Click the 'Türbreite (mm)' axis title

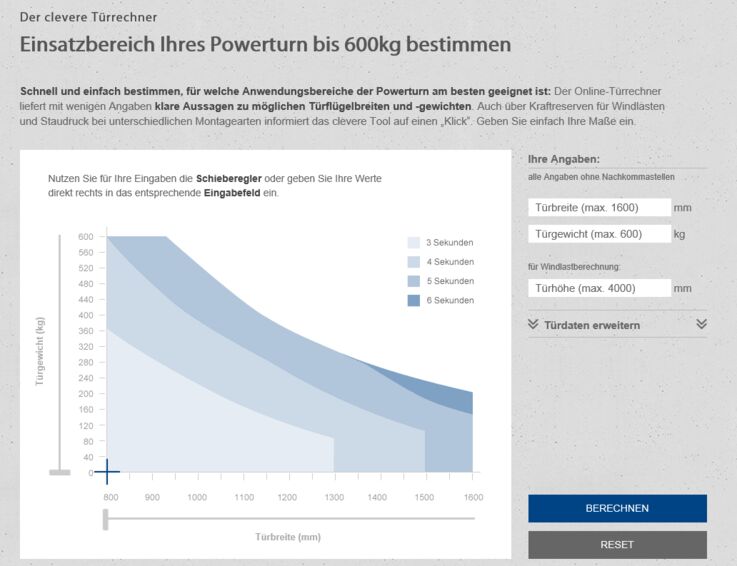[x=288, y=537]
